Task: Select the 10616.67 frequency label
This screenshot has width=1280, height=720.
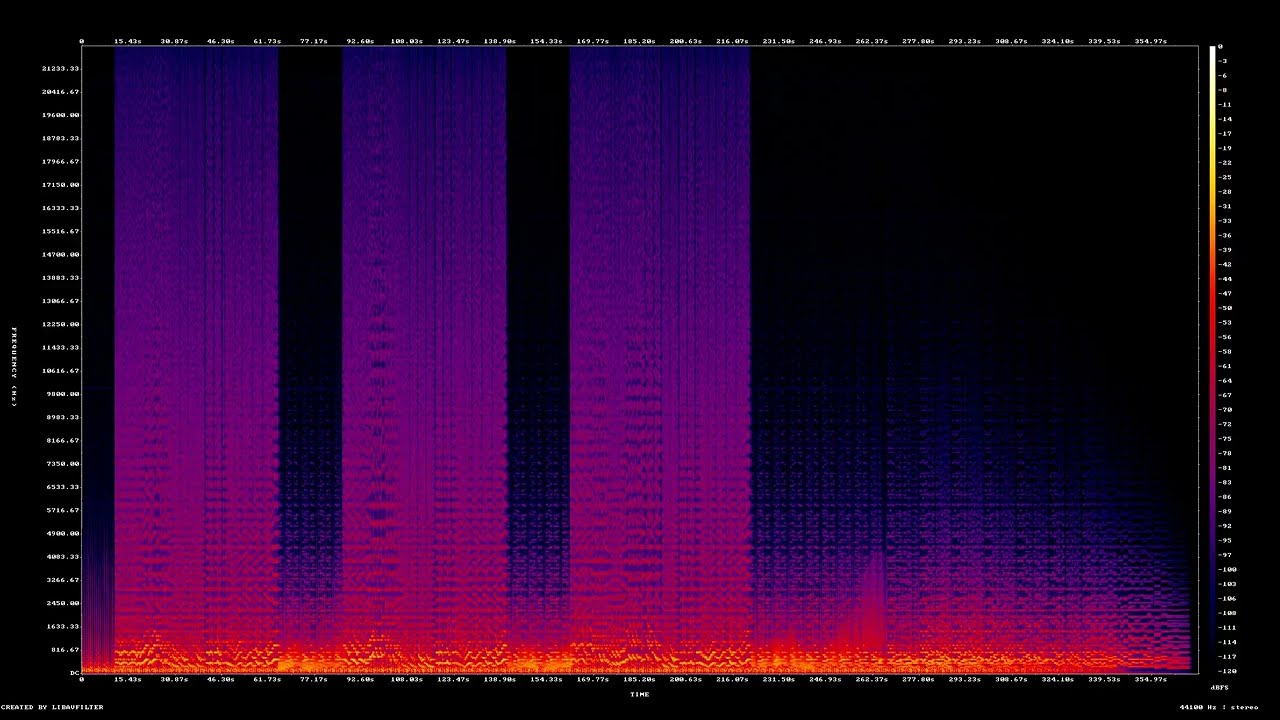Action: point(60,371)
